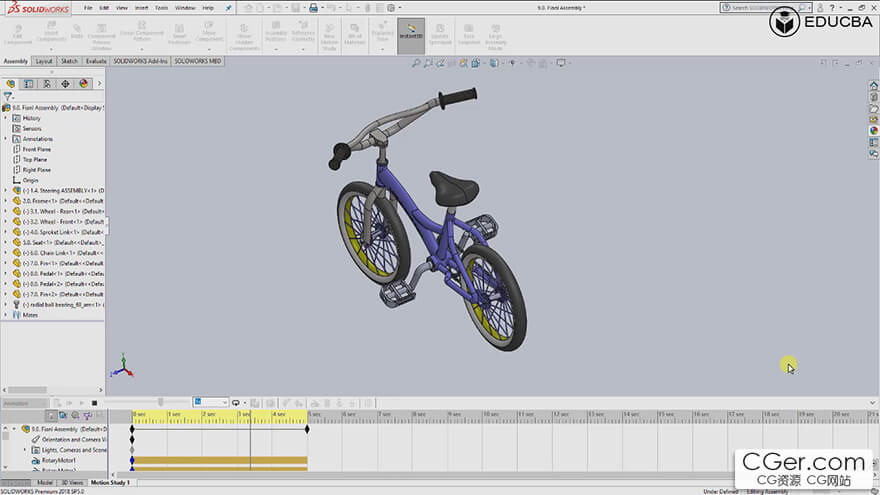Select radial ball bearing component
Screen dimensions: 880x495
tap(58, 305)
